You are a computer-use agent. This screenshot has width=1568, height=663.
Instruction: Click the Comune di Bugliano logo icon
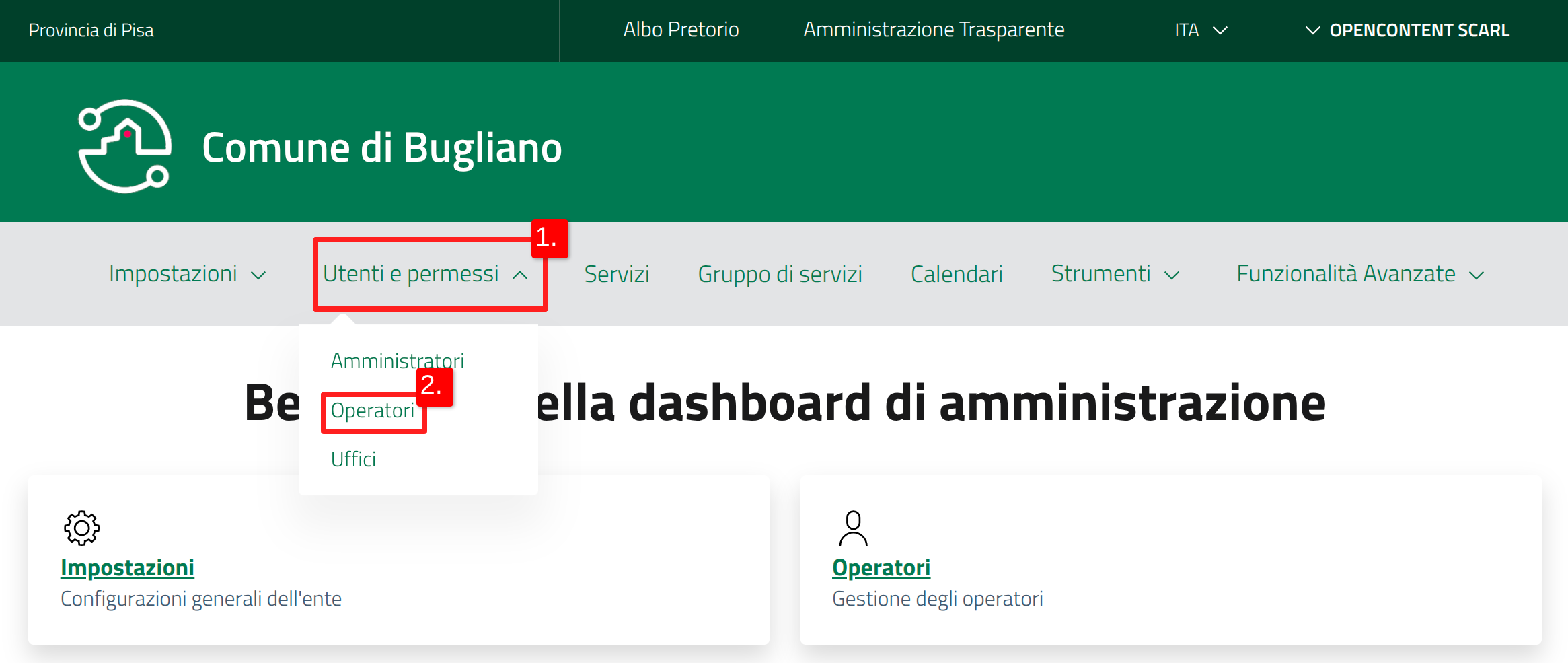pyautogui.click(x=125, y=146)
